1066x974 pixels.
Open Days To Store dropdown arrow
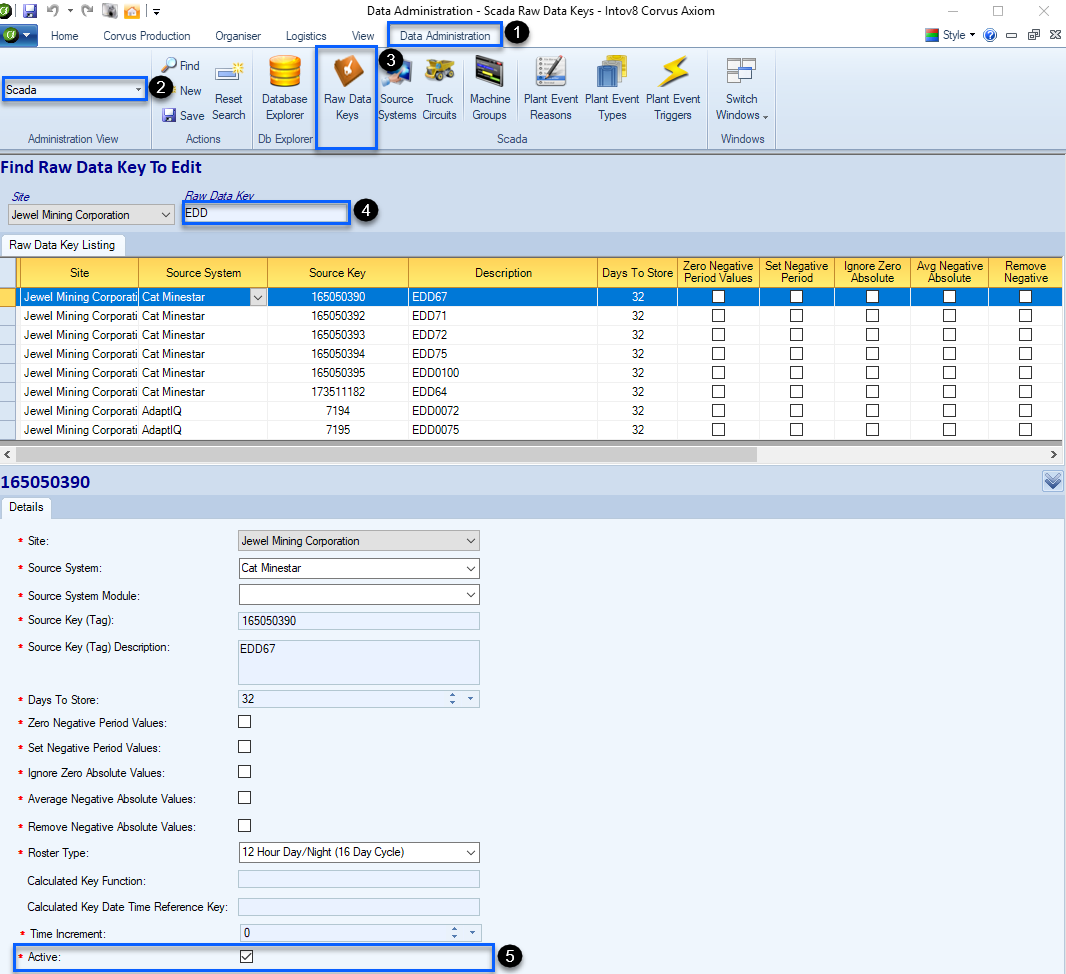coord(470,699)
